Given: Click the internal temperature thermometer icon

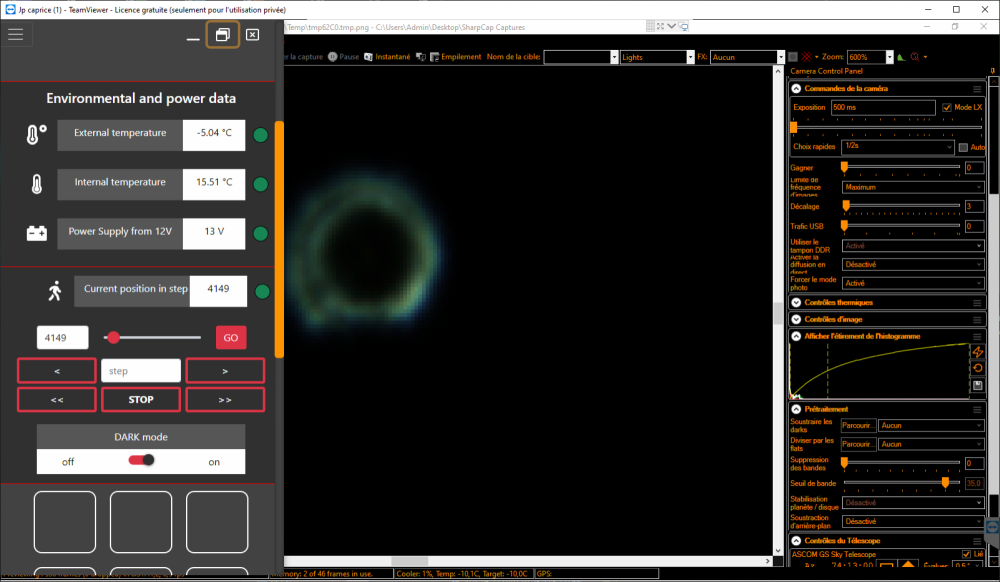Looking at the screenshot, I should tap(36, 184).
